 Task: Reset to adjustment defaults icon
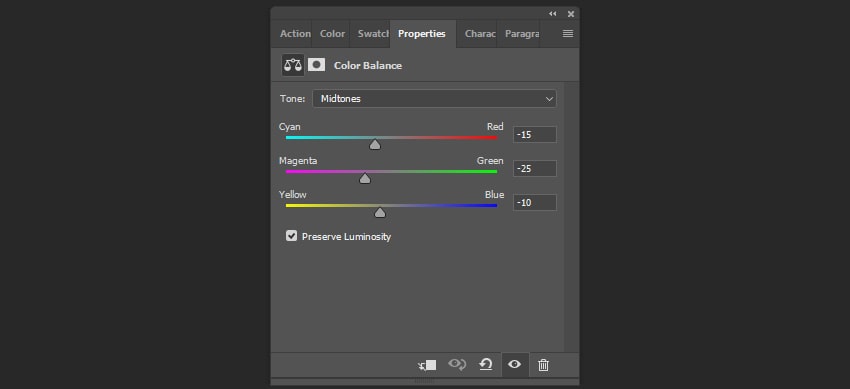[486, 365]
